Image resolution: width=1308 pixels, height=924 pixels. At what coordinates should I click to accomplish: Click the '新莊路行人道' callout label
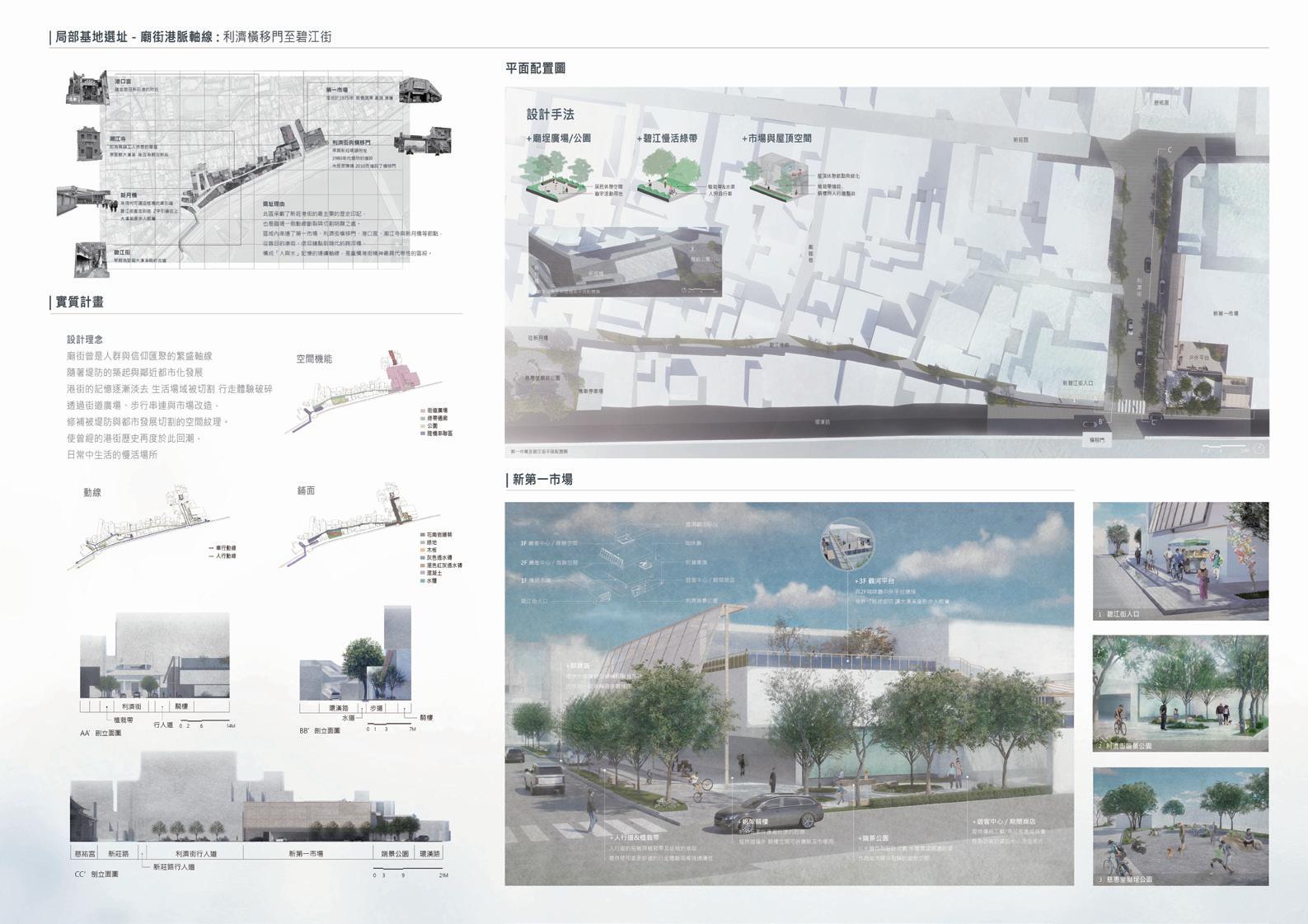click(174, 867)
